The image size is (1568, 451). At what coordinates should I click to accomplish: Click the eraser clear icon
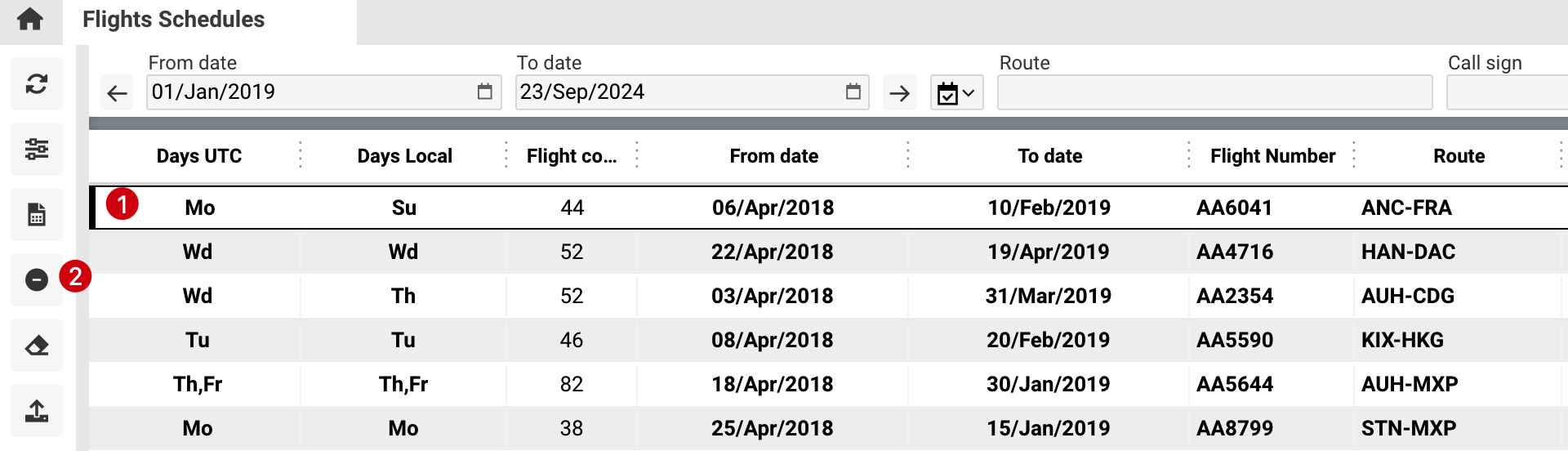(37, 346)
